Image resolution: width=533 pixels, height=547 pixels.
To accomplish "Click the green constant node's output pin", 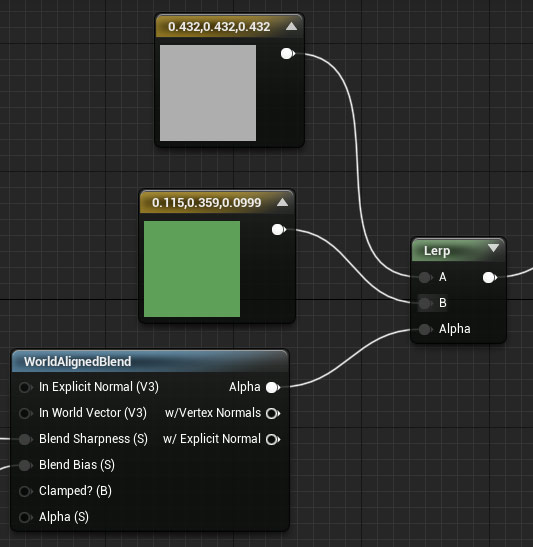I will 278,230.
